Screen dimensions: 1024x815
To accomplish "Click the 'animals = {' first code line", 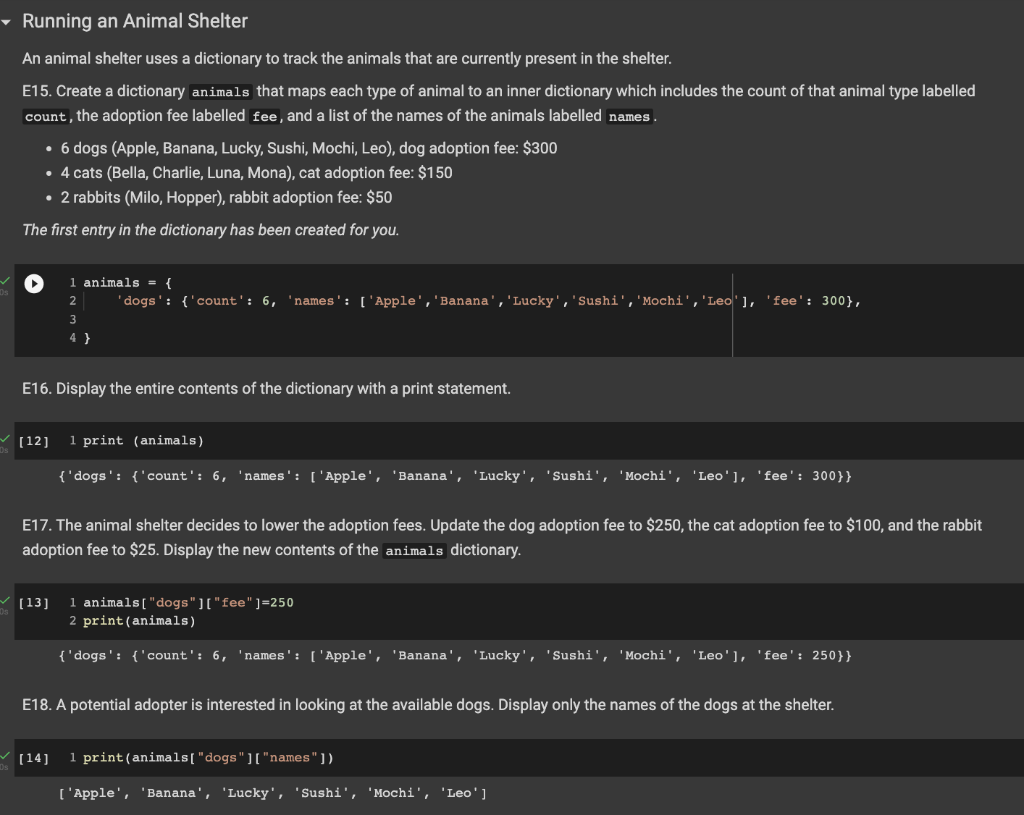I will coord(127,283).
